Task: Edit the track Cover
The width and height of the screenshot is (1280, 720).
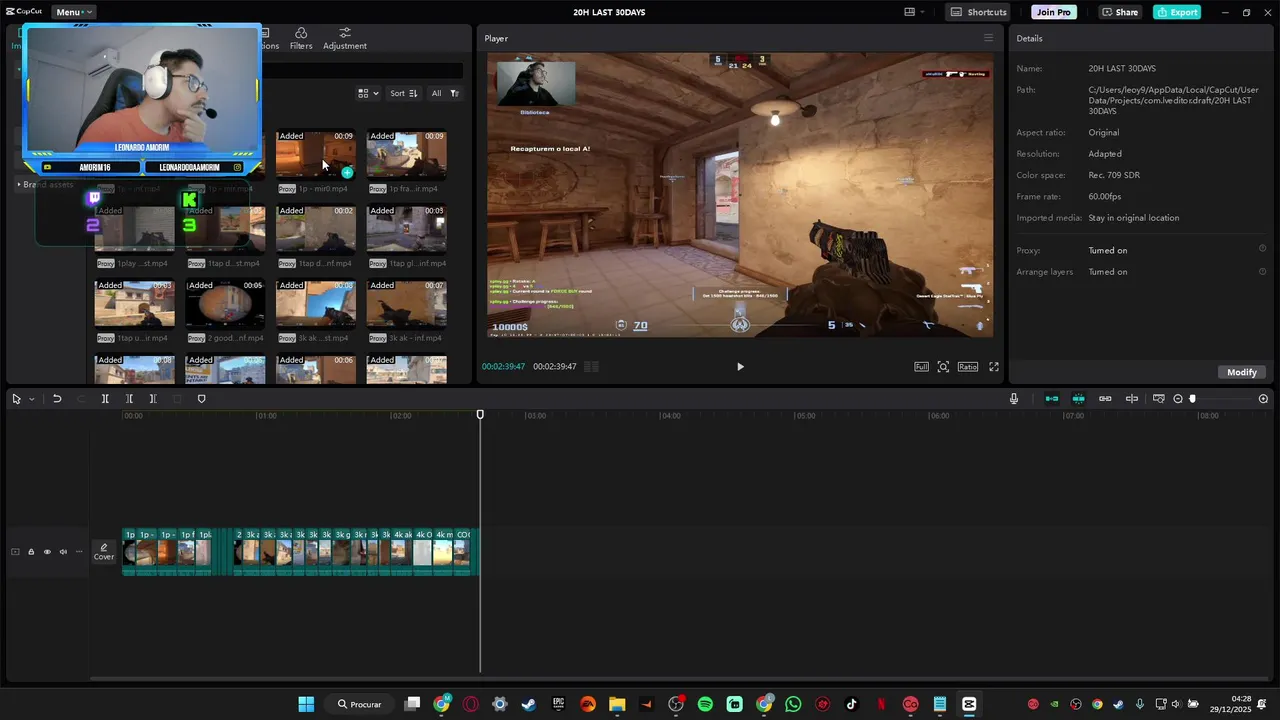Action: pyautogui.click(x=104, y=552)
